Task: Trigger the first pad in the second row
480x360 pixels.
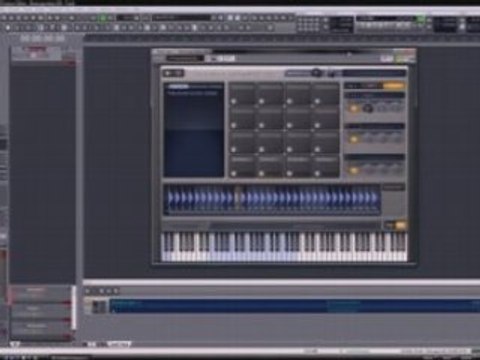Action: click(x=242, y=119)
